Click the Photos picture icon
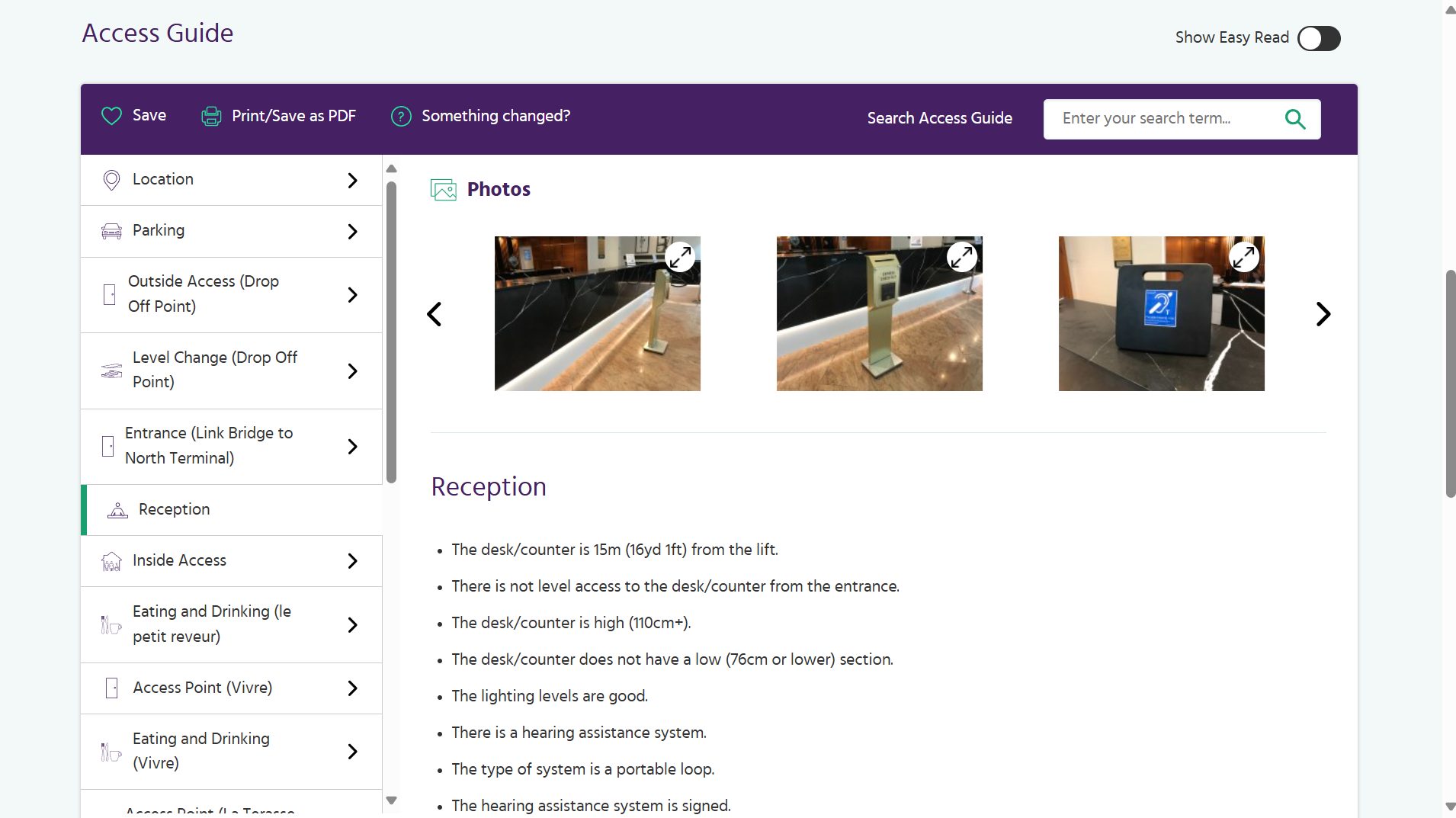The height and width of the screenshot is (818, 1456). [444, 189]
